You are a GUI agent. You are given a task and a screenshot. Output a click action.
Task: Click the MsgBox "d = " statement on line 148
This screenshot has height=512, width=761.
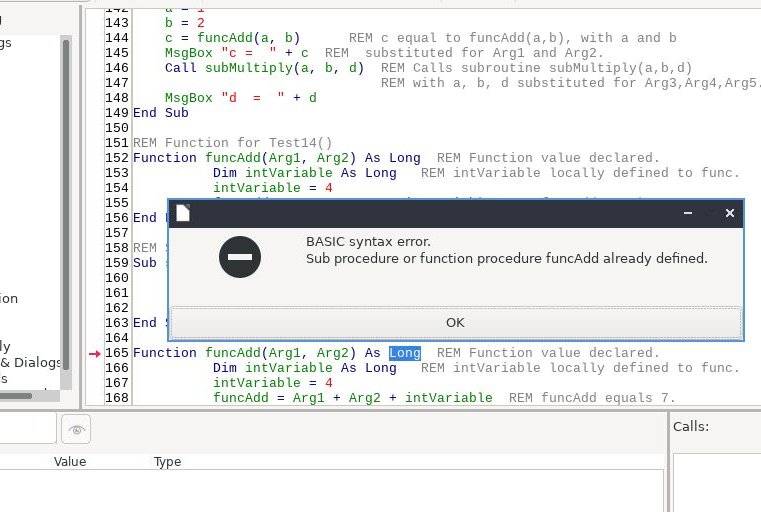(x=241, y=98)
